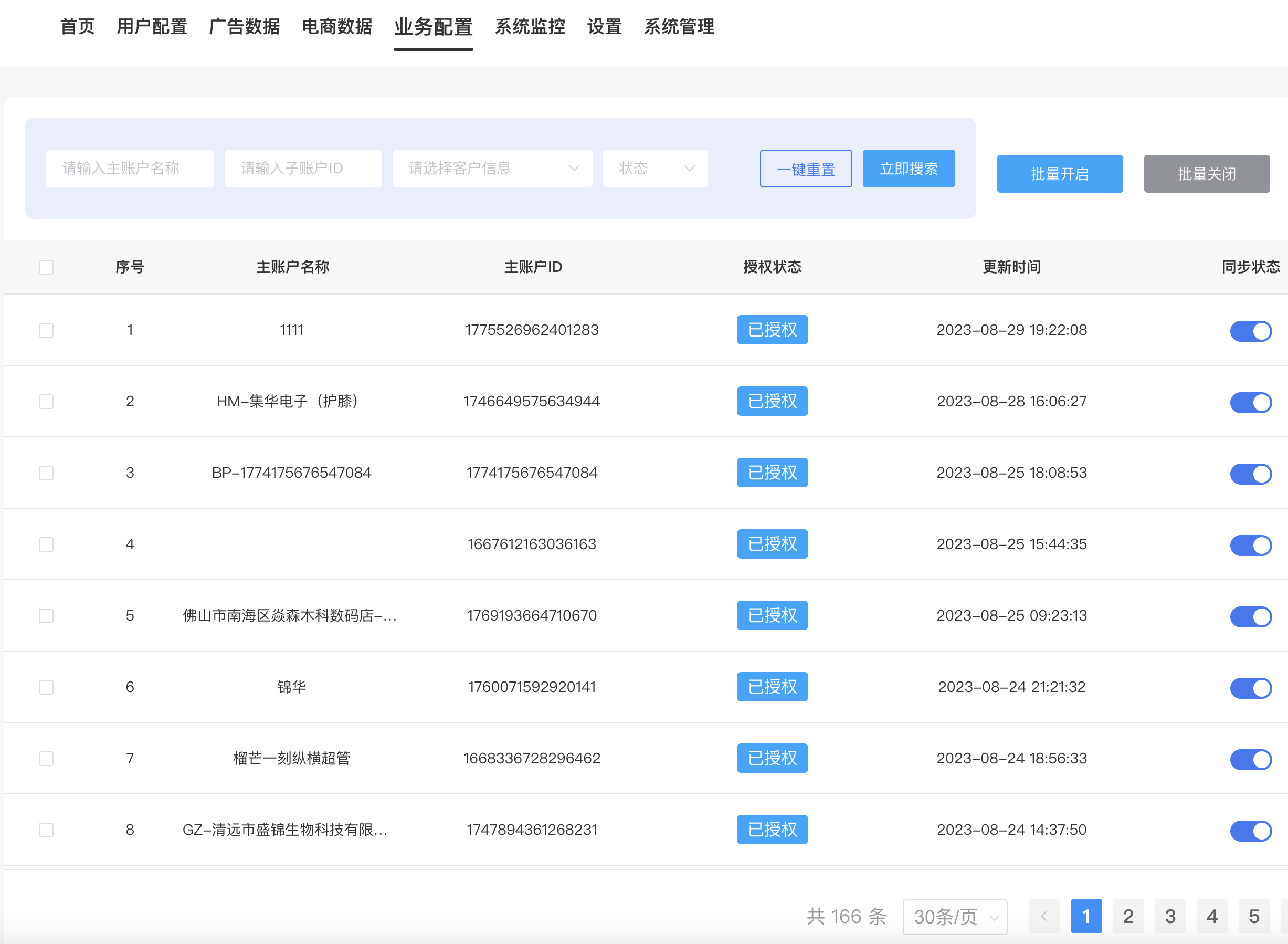1288x944 pixels.
Task: Check the checkbox for GZ-清远市盛锦生物科技 row
Action: (x=46, y=830)
